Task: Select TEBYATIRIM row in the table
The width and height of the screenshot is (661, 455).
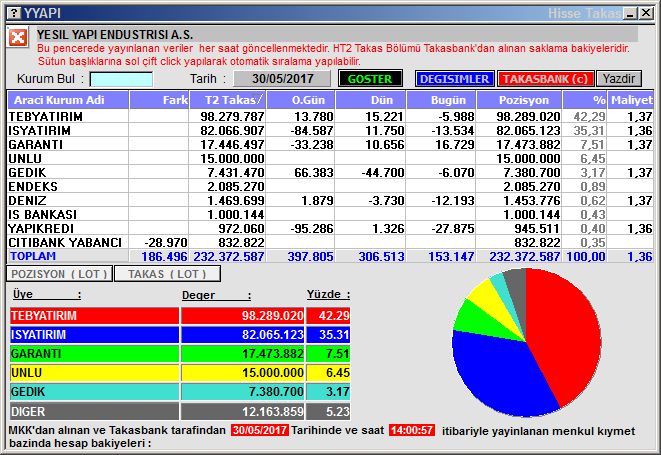Action: pyautogui.click(x=330, y=116)
